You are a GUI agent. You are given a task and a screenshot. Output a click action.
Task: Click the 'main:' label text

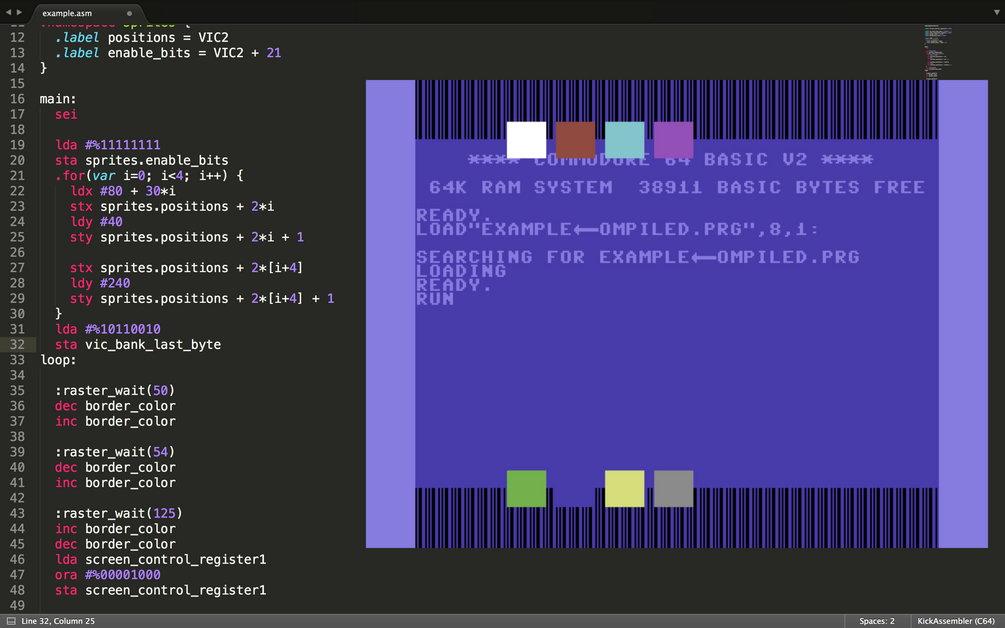pos(58,99)
